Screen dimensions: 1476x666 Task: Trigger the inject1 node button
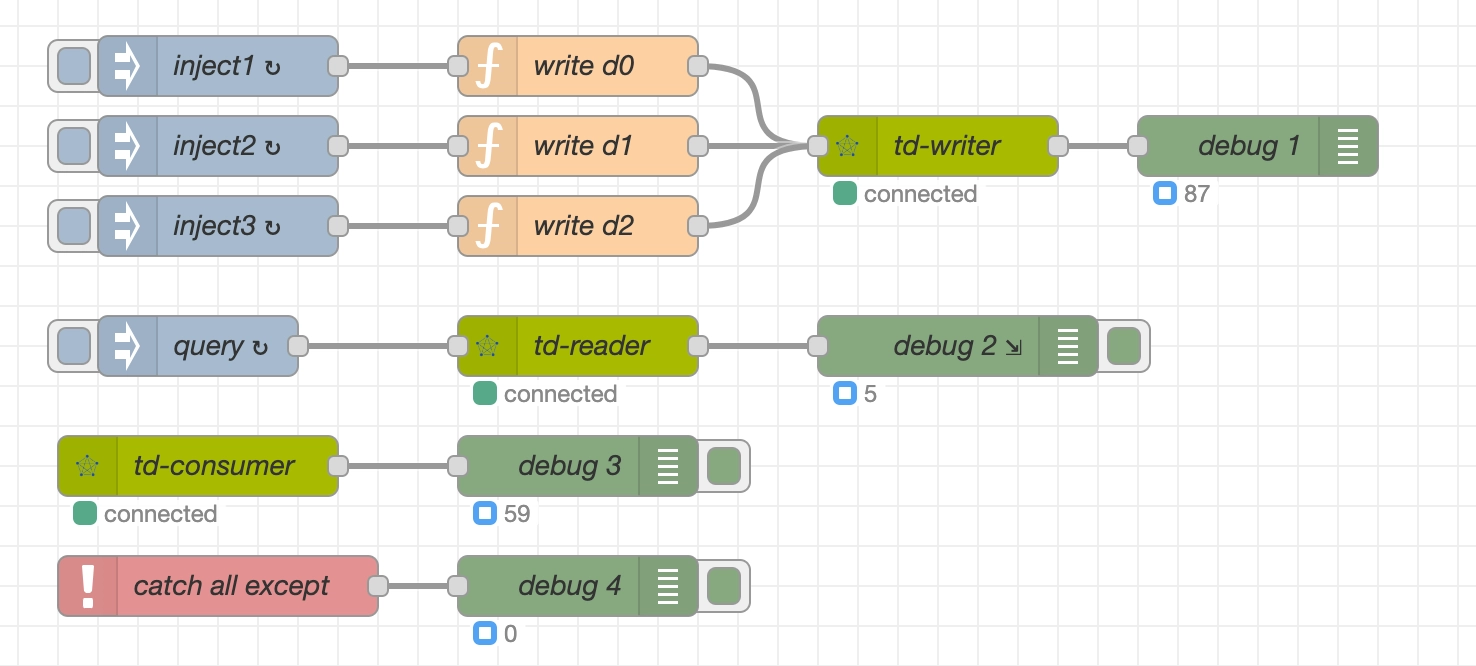(73, 66)
